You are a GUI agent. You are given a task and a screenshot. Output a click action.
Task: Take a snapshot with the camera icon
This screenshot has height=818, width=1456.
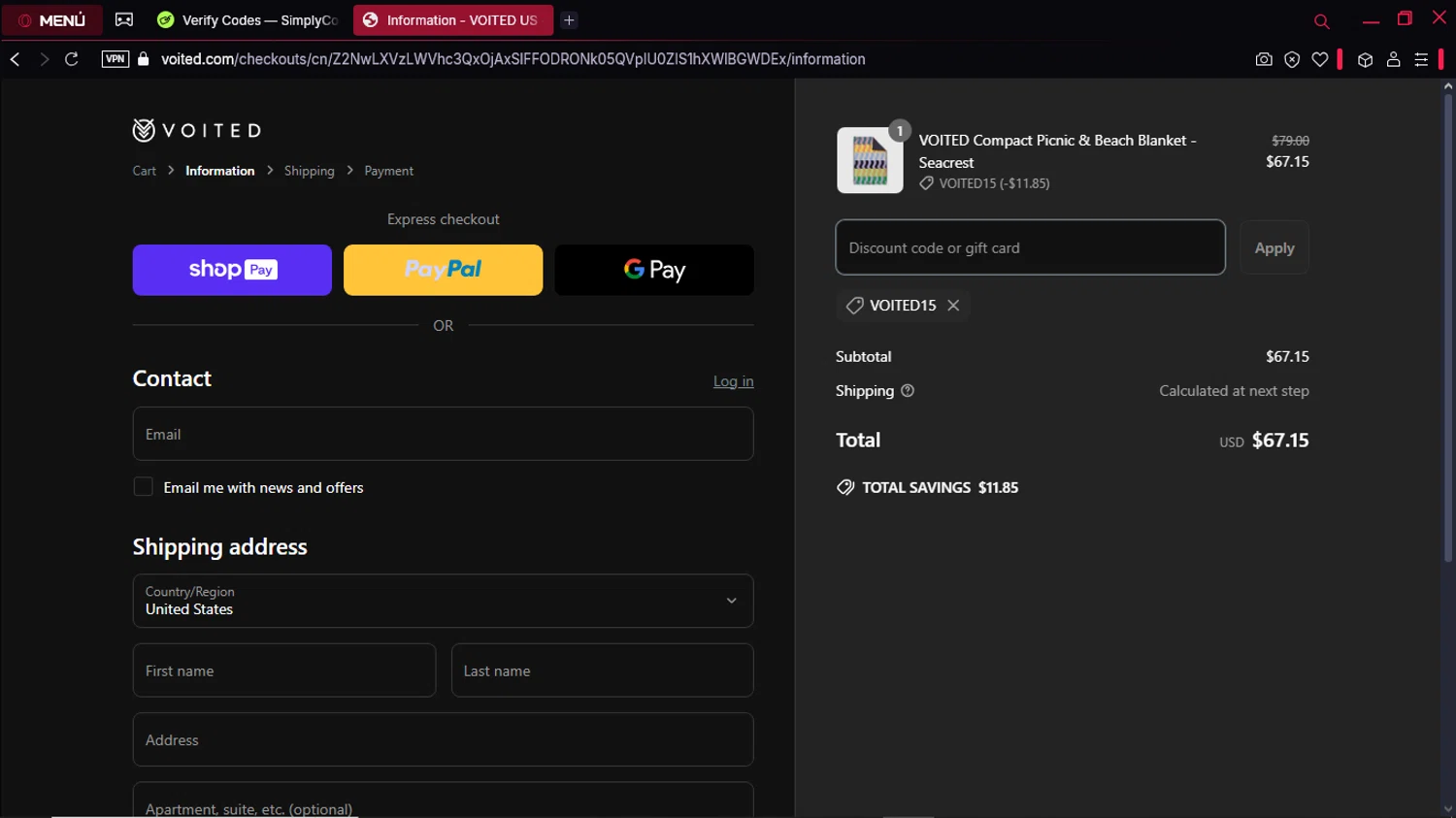pyautogui.click(x=1264, y=59)
